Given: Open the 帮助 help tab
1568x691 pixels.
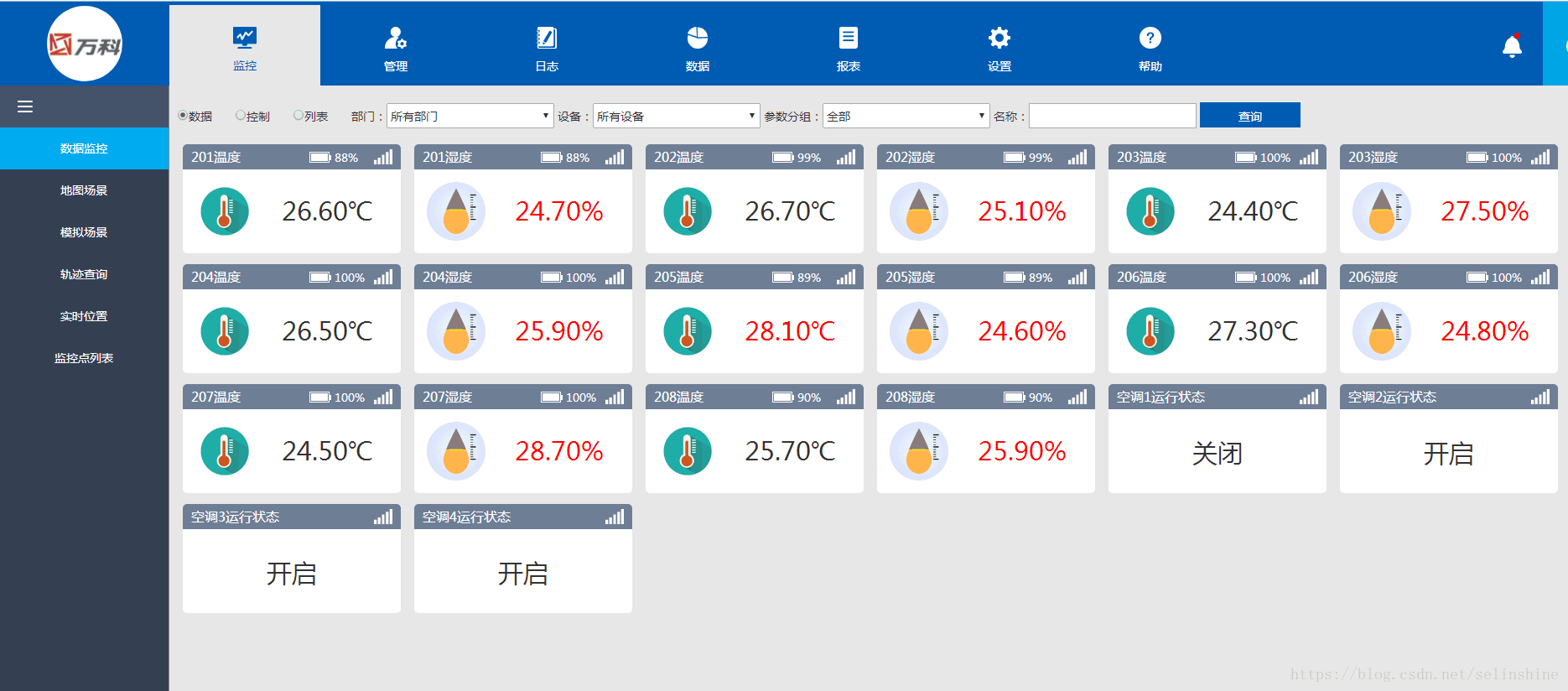Looking at the screenshot, I should (x=1150, y=49).
